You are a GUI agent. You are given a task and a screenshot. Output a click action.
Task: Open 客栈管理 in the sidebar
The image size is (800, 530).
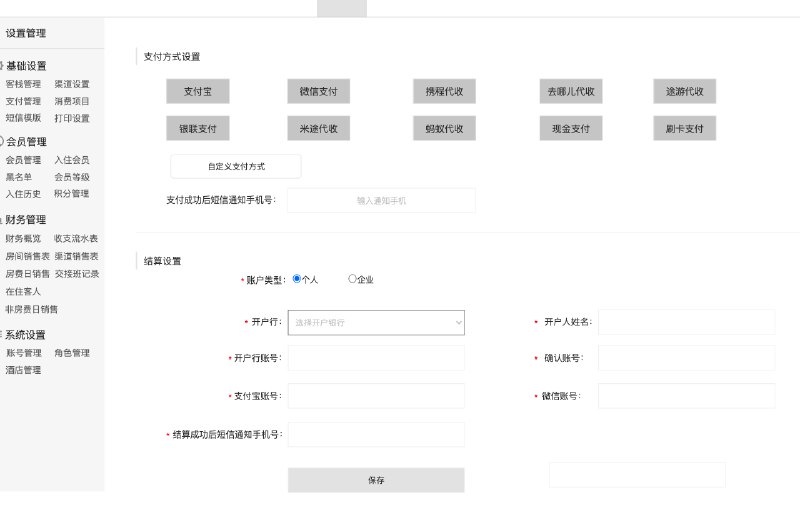23,84
